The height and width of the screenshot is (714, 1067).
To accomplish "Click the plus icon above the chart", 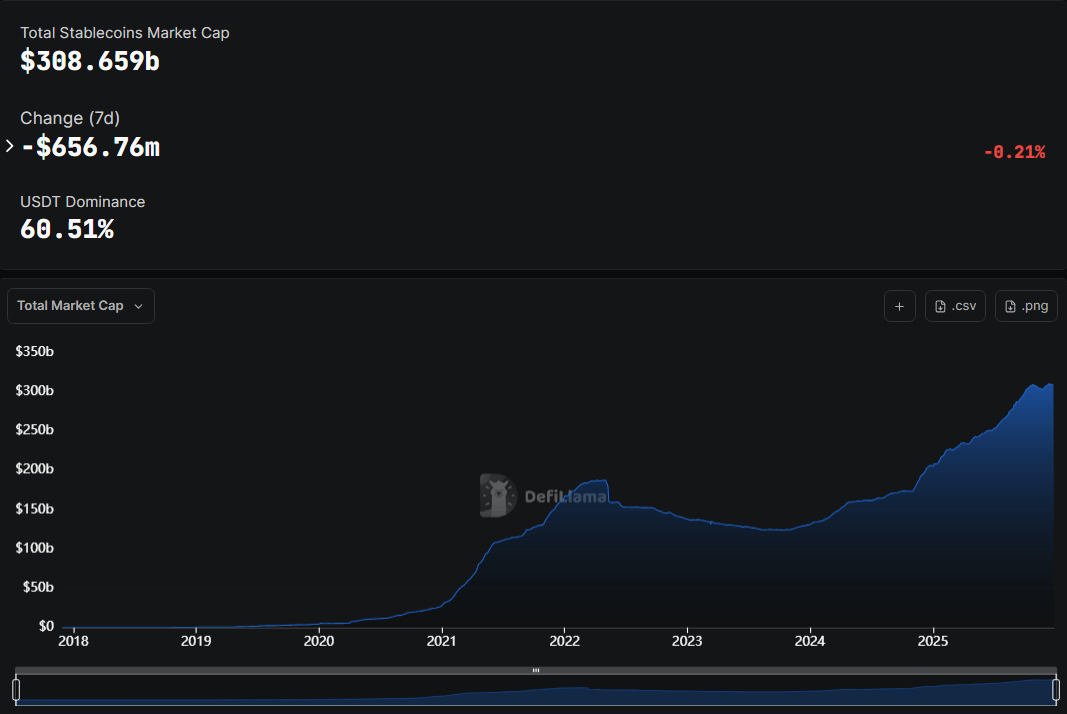I will pyautogui.click(x=899, y=306).
